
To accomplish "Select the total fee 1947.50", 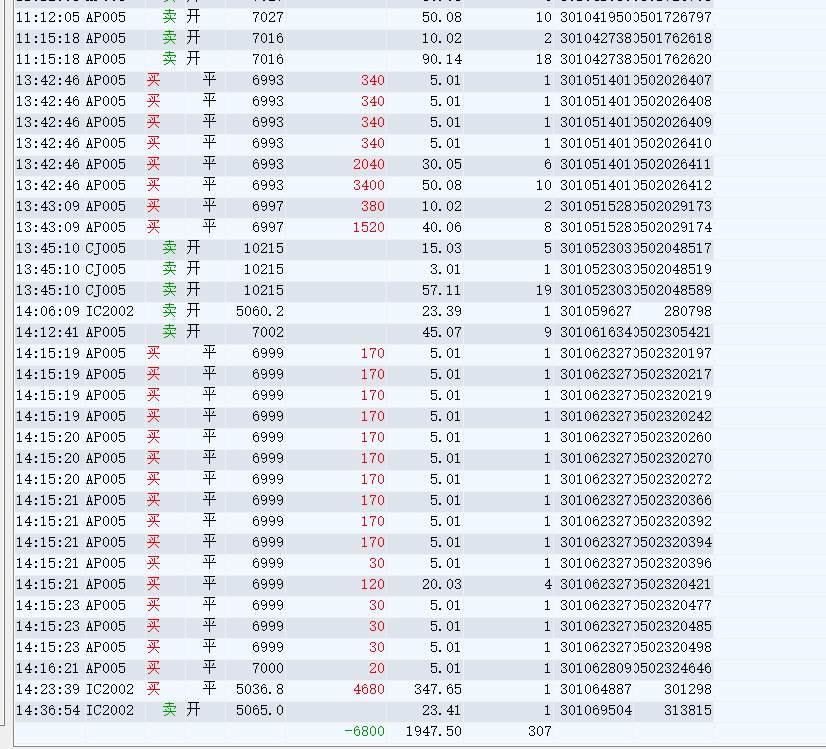I will (x=434, y=732).
